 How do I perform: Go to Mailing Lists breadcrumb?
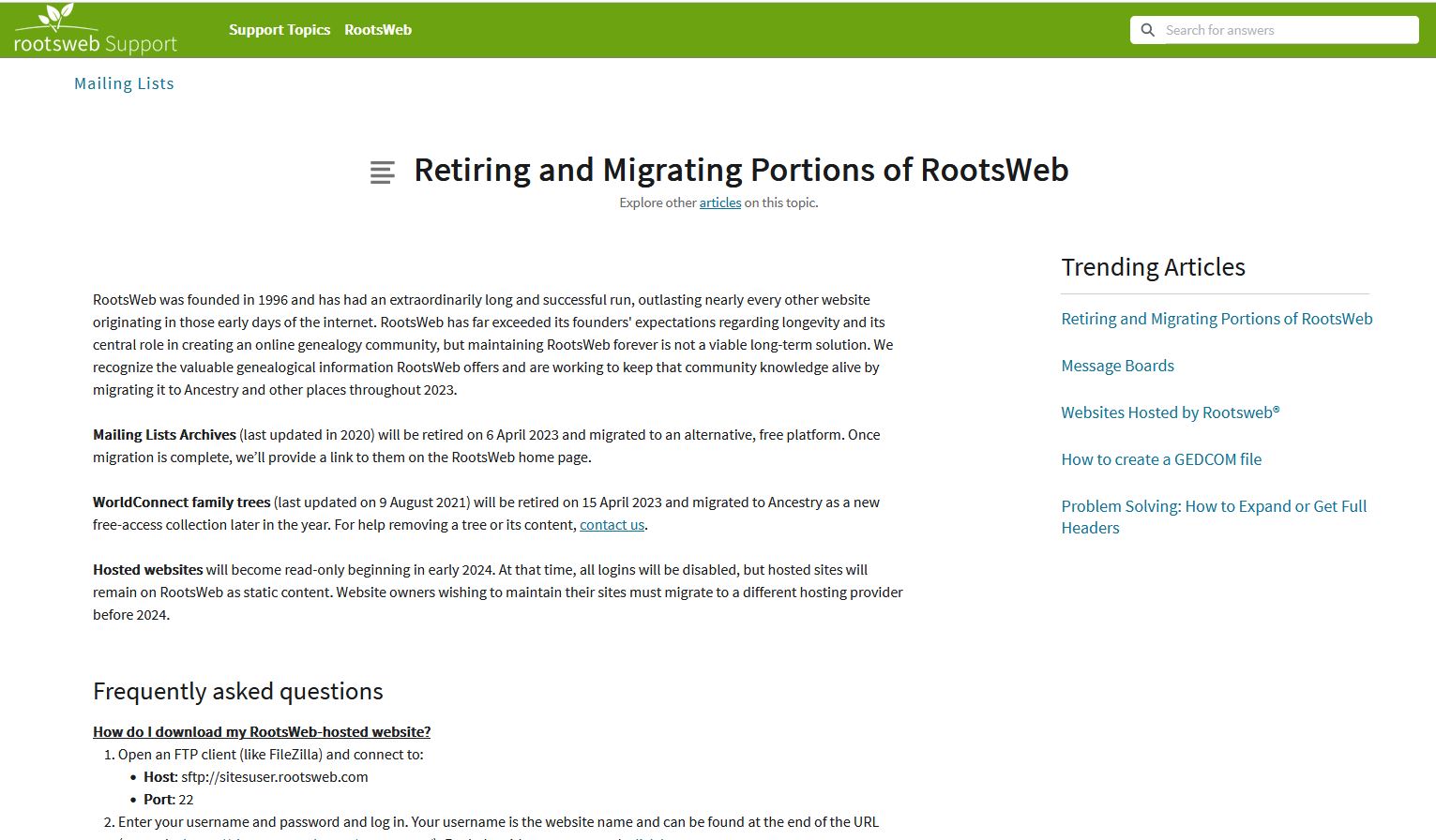click(124, 83)
